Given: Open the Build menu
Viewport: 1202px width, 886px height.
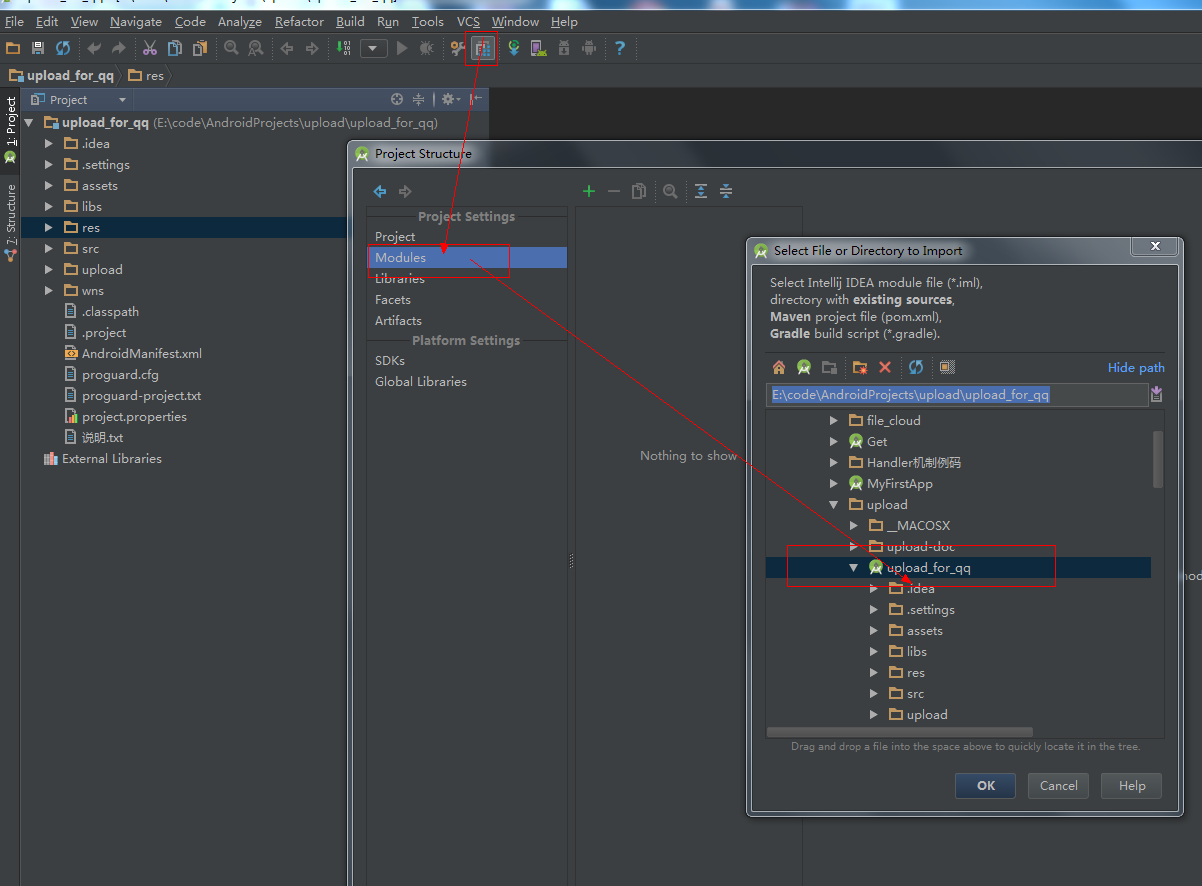Looking at the screenshot, I should pyautogui.click(x=350, y=21).
